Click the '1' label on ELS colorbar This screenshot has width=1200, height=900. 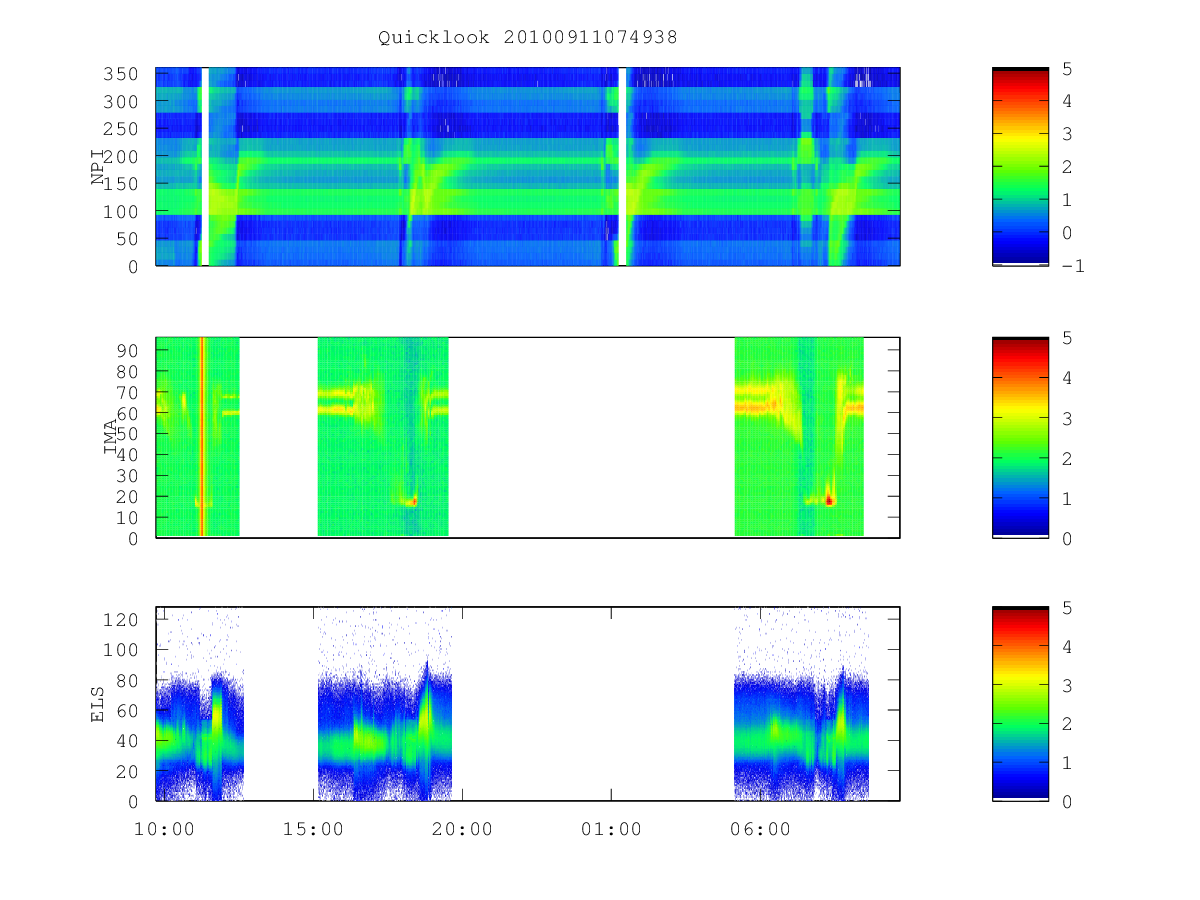tap(1068, 762)
